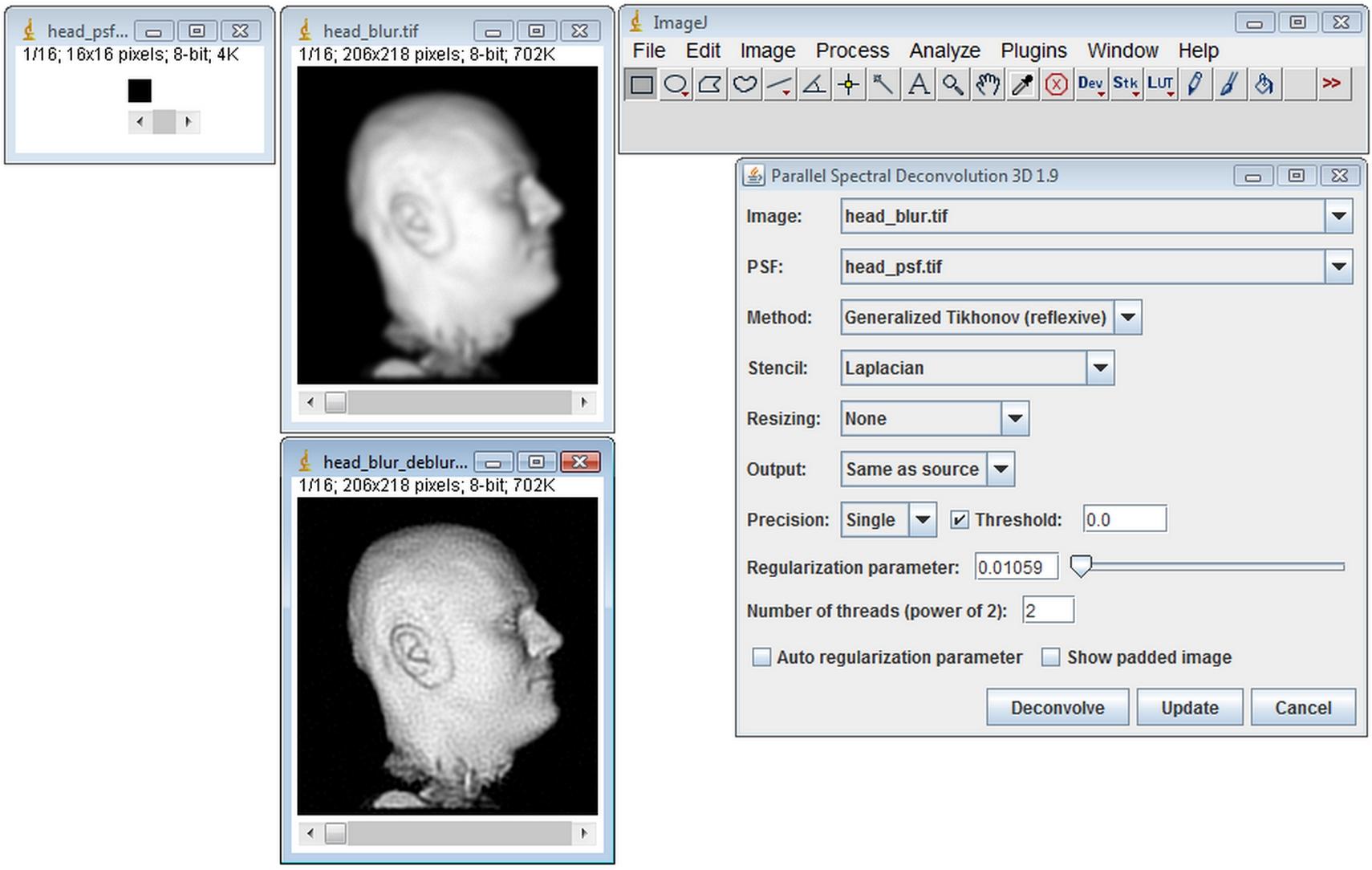This screenshot has height=870, width=1372.
Task: Expand the Stencil Laplacian dropdown
Action: point(1100,368)
